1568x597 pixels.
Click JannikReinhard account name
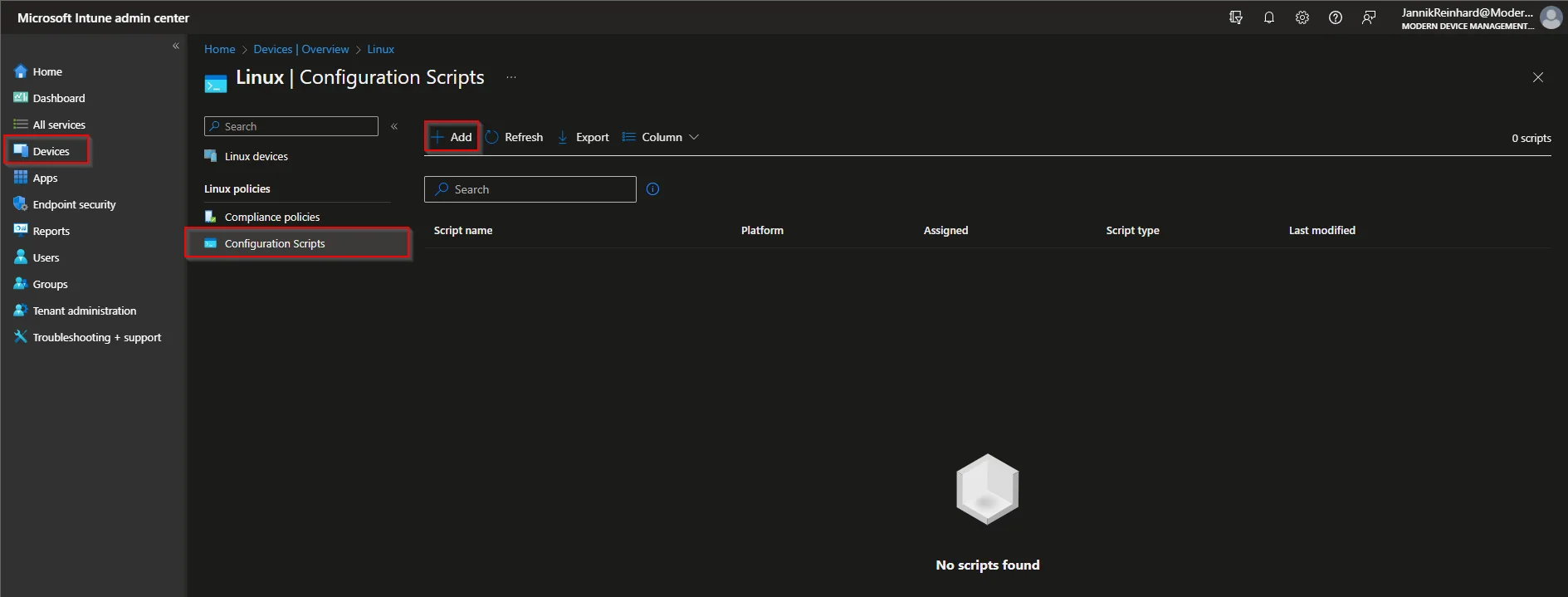pyautogui.click(x=1467, y=12)
